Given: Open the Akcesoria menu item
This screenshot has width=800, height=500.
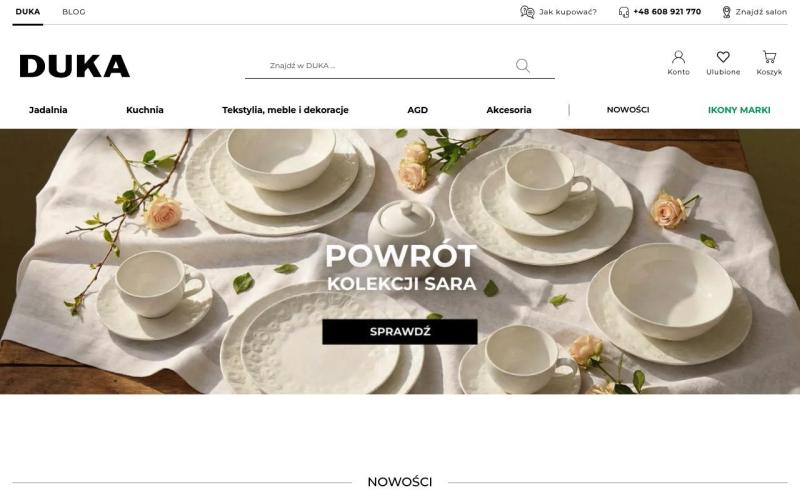Looking at the screenshot, I should click(509, 110).
